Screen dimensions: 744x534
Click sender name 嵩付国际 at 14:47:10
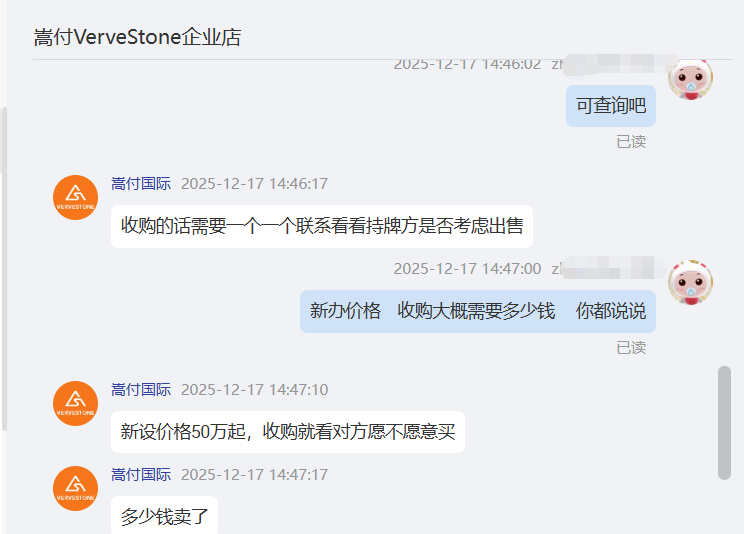(141, 390)
